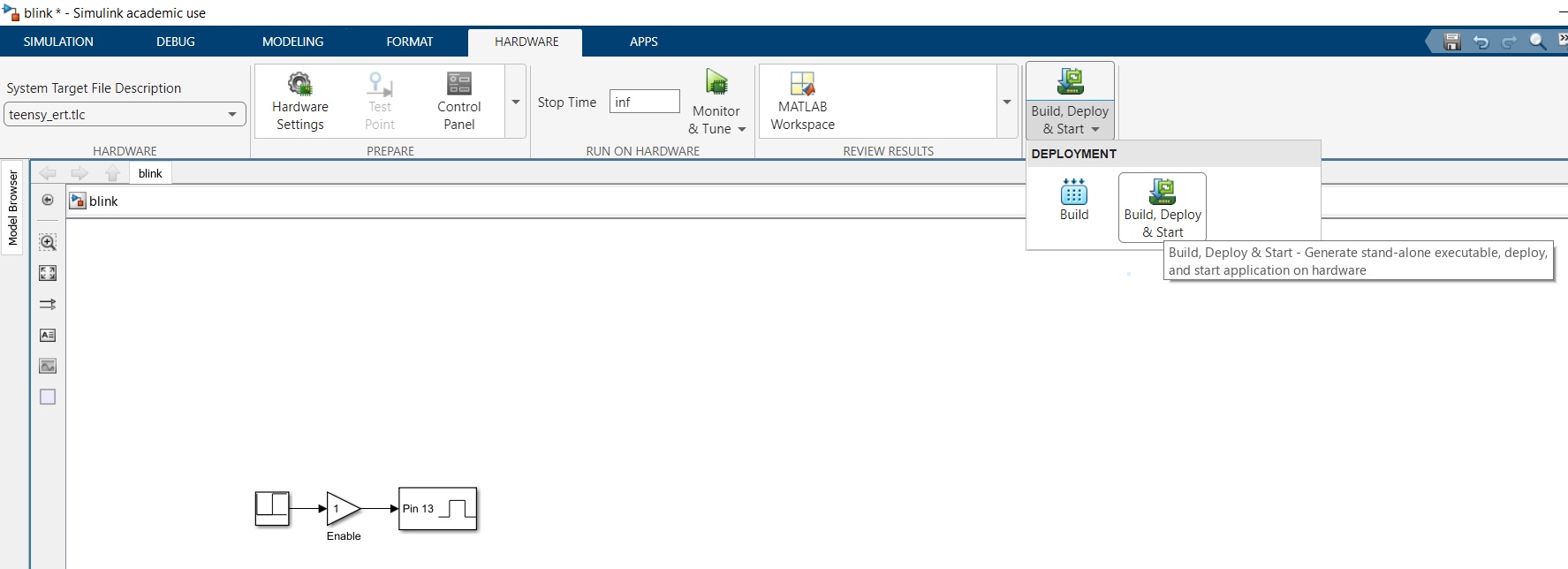The height and width of the screenshot is (569, 1568).
Task: Open System Target File teensy_ert.tlc dropdown
Action: click(x=125, y=114)
